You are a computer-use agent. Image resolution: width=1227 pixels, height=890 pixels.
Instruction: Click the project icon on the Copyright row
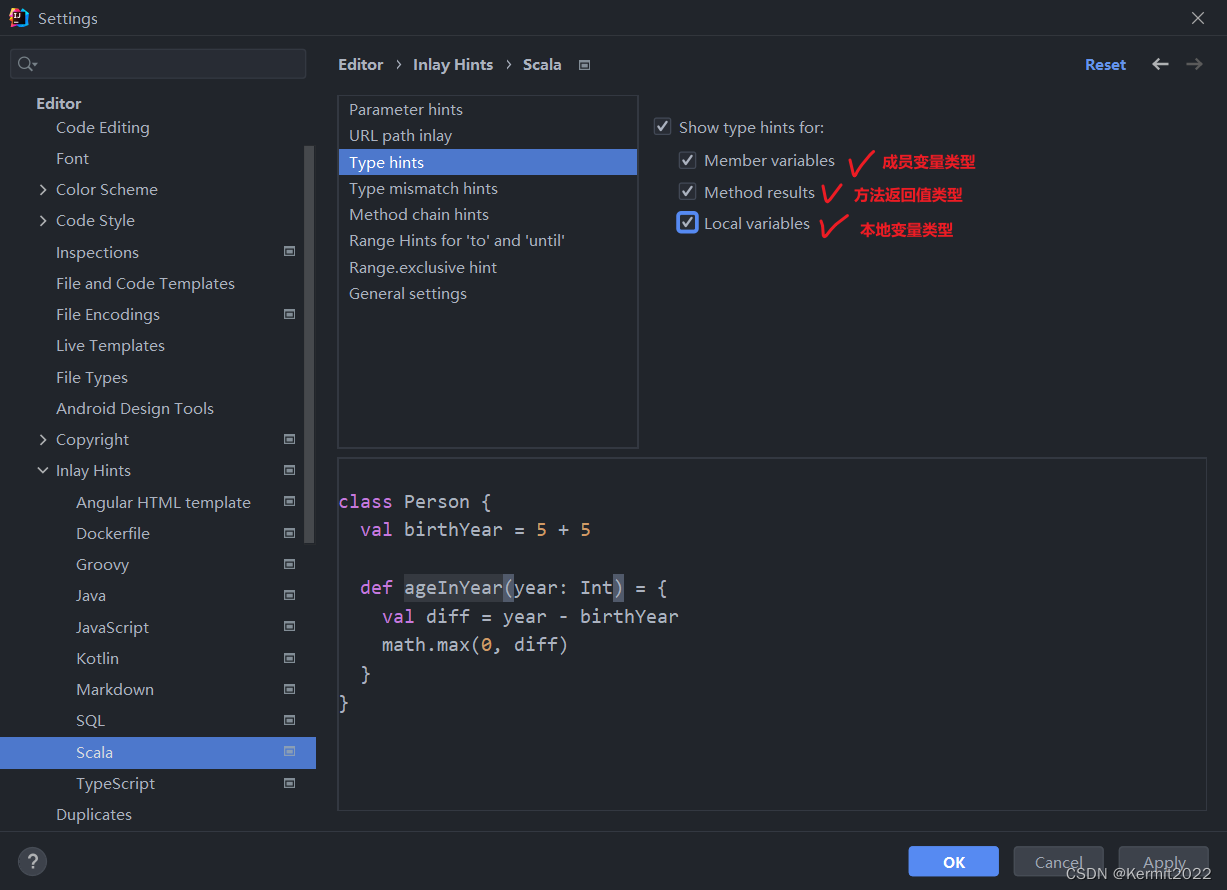[x=289, y=439]
